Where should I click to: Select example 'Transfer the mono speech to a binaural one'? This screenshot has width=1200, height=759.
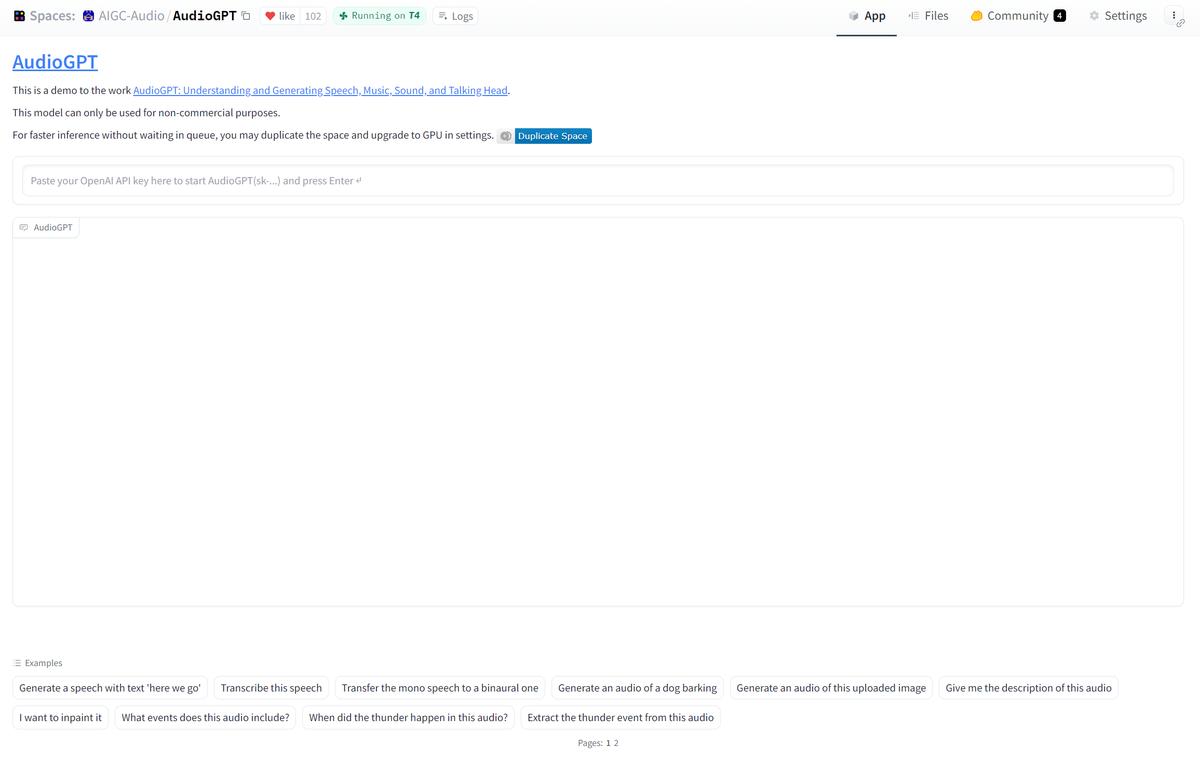tap(440, 688)
